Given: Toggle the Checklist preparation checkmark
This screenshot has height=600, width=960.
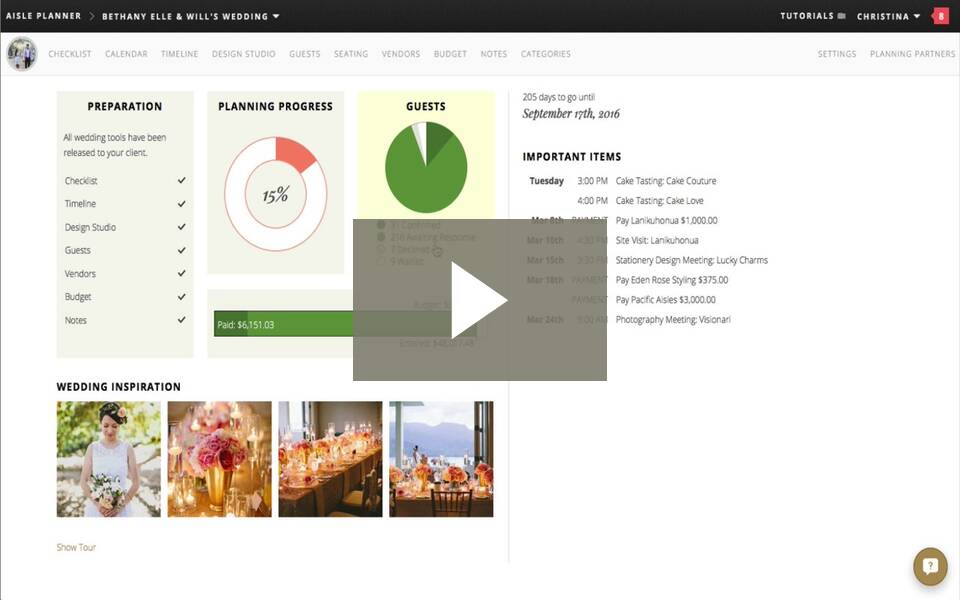Looking at the screenshot, I should [182, 181].
